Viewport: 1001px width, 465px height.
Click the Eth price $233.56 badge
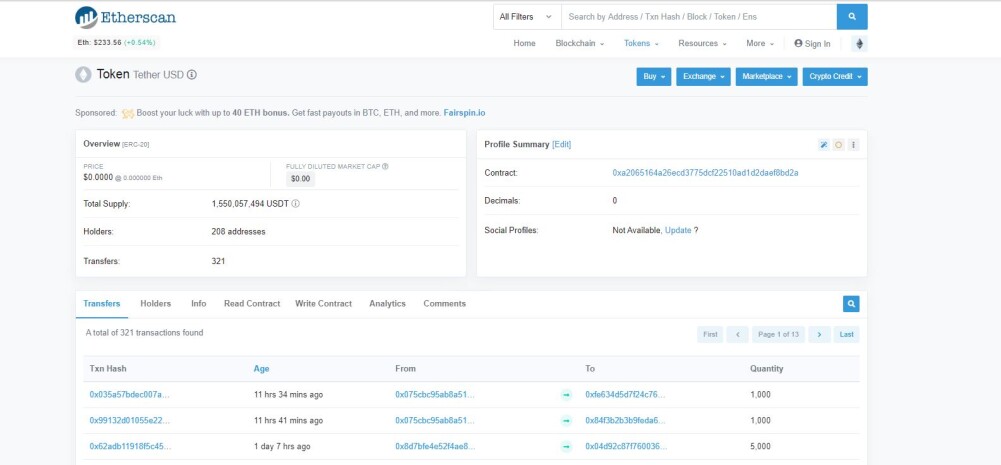pyautogui.click(x=116, y=43)
